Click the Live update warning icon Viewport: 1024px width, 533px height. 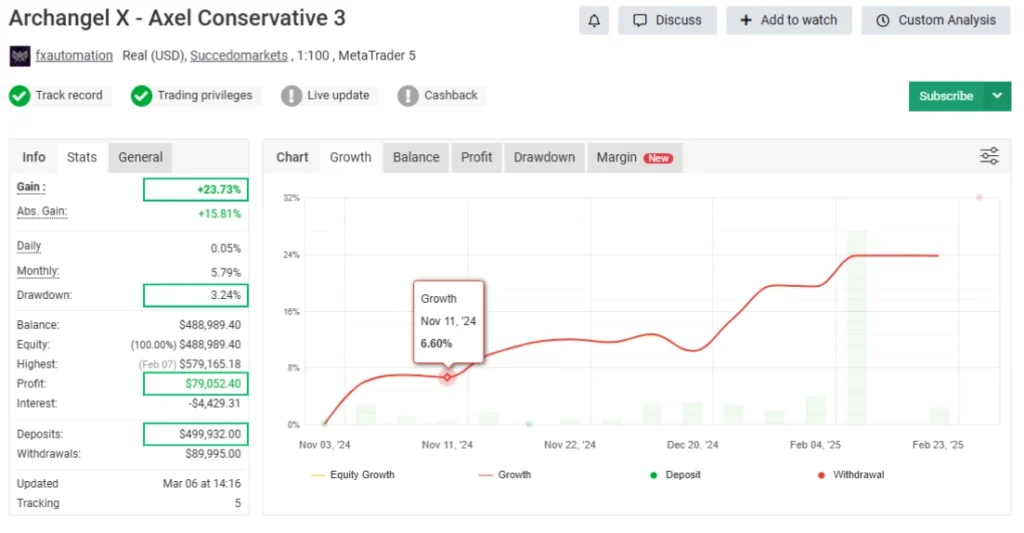tap(291, 96)
